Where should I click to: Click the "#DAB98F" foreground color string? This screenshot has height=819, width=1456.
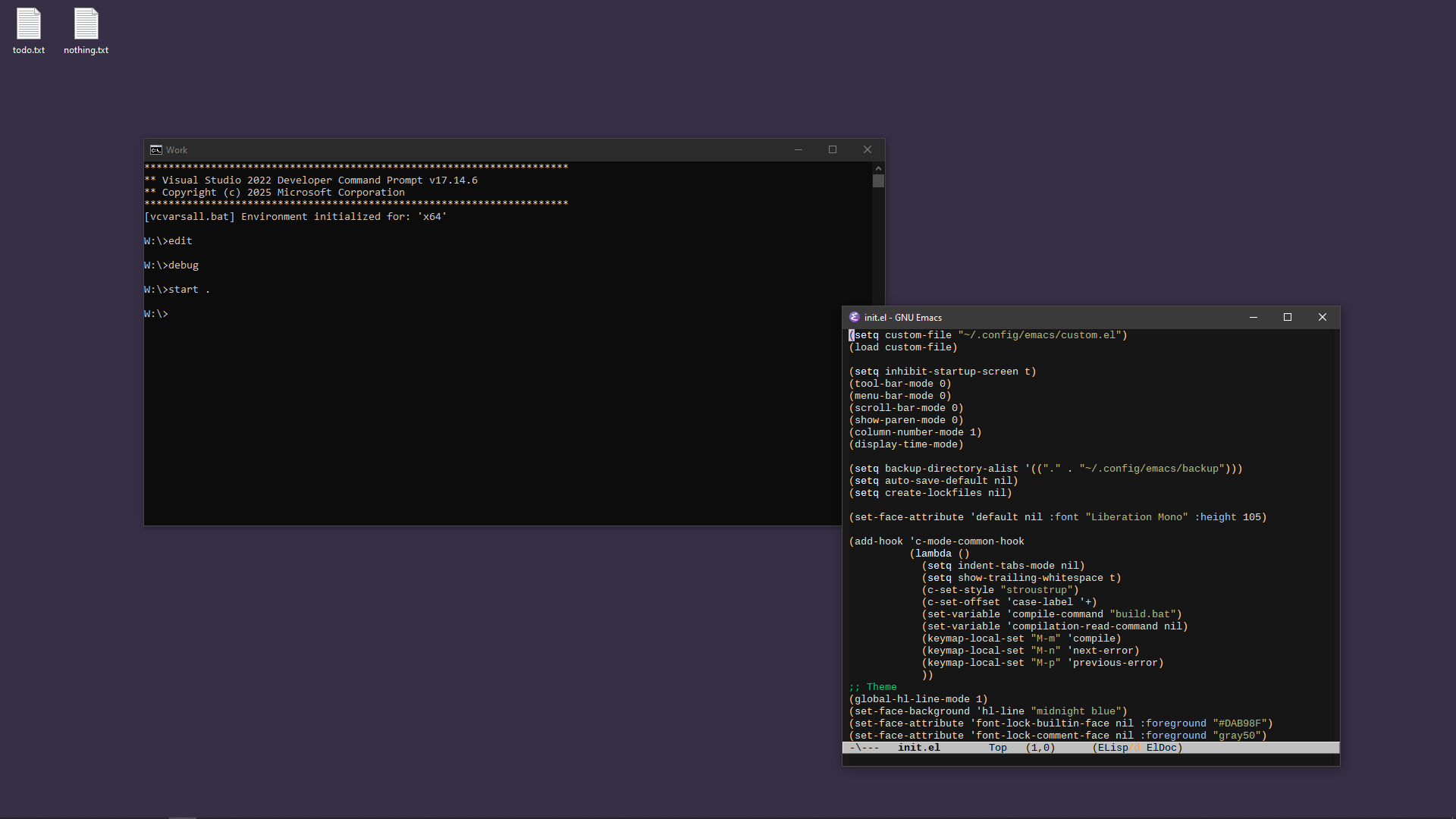pos(1240,723)
